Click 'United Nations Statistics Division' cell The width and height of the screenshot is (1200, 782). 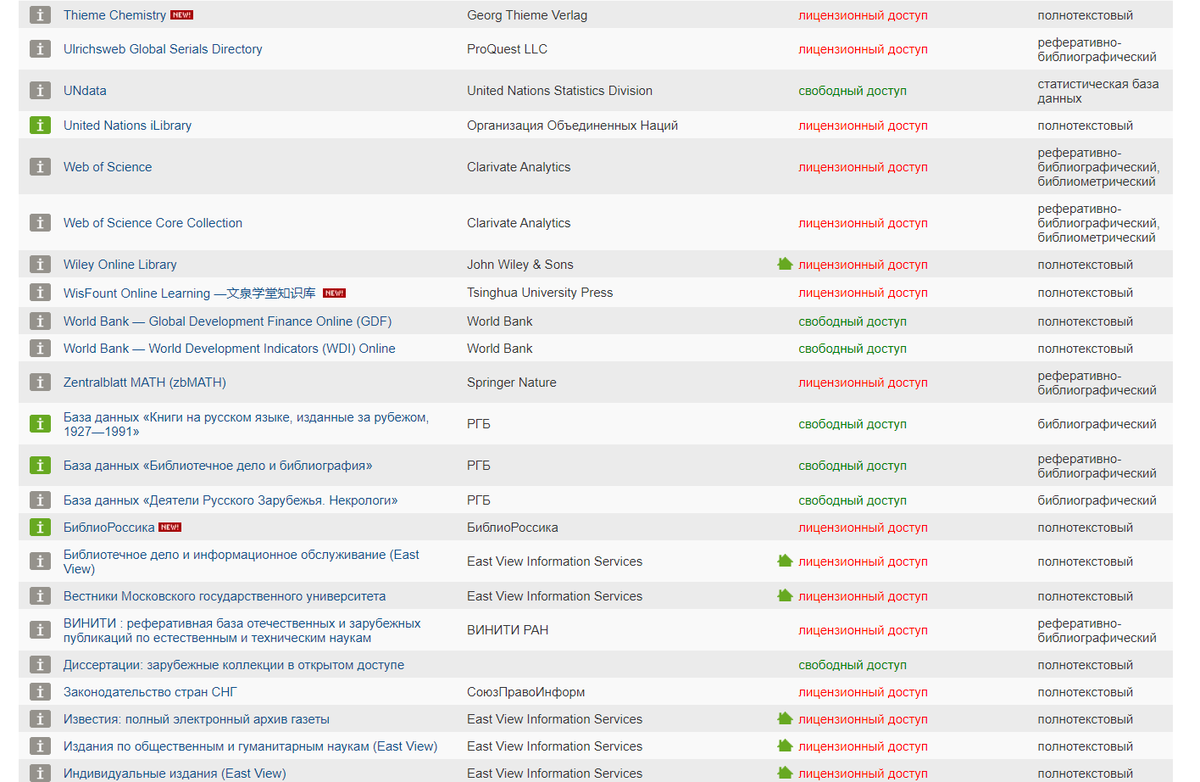click(560, 91)
